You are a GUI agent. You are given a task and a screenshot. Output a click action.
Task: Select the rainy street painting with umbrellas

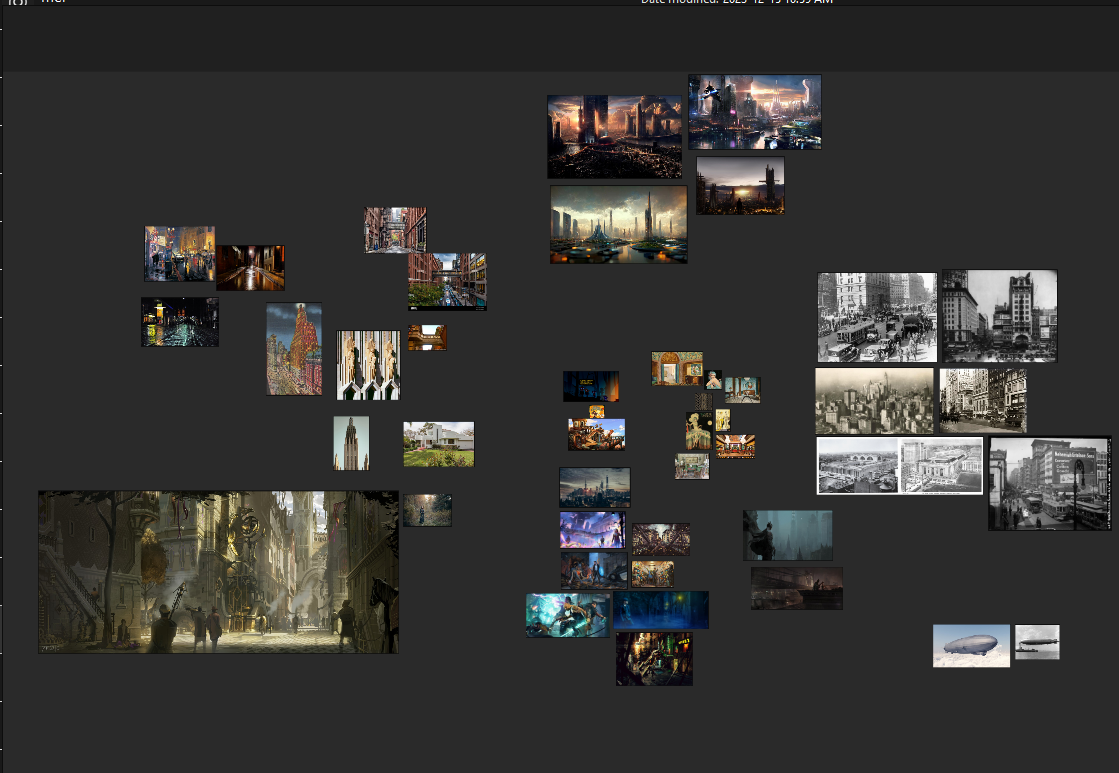179,253
